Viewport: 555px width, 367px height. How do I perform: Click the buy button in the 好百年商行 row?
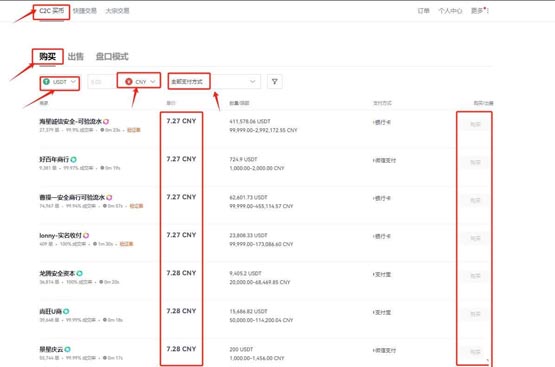click(475, 162)
